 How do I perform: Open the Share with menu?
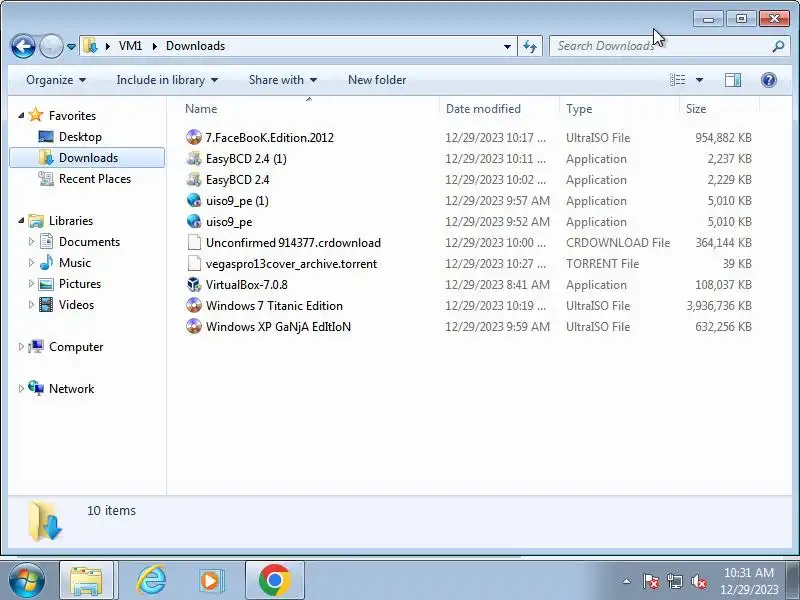click(x=283, y=80)
